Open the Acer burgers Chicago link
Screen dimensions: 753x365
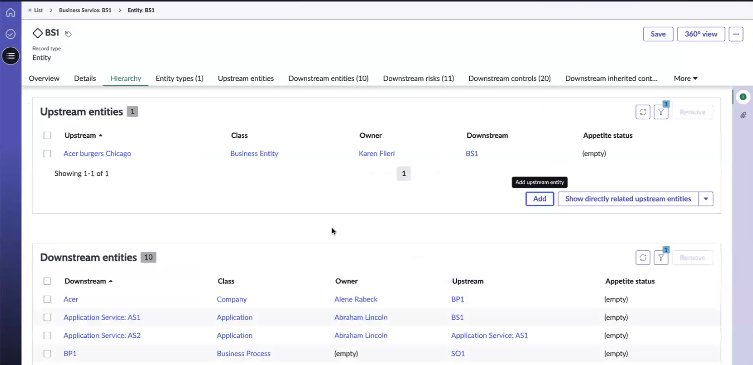tap(97, 154)
